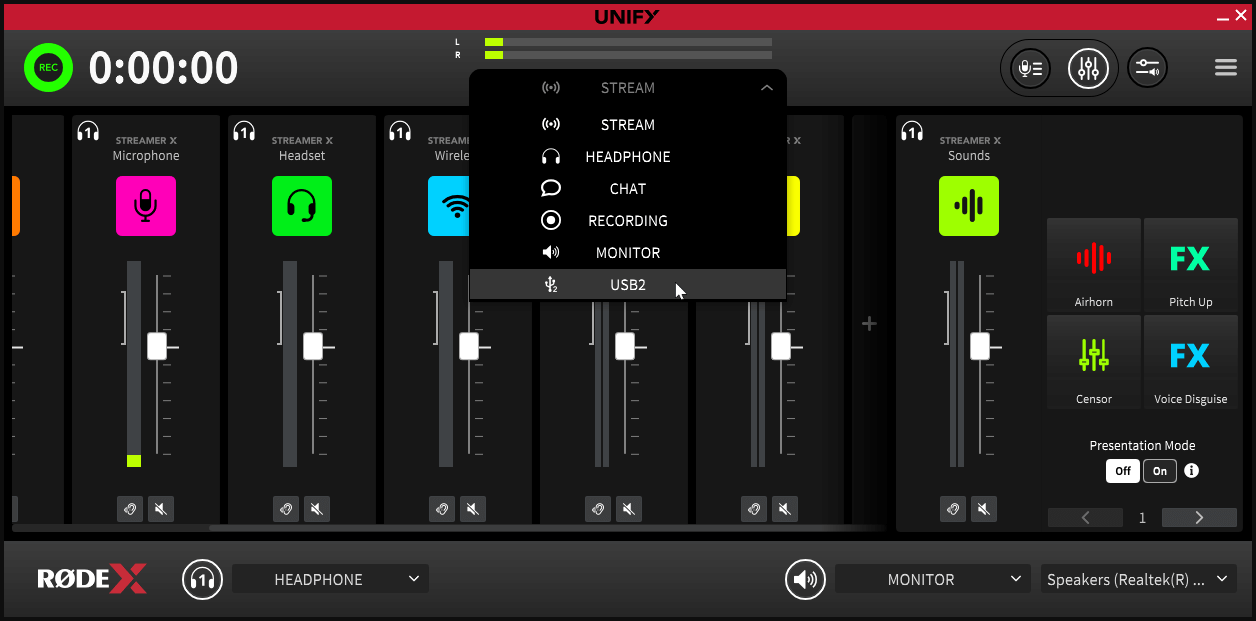This screenshot has height=621, width=1256.
Task: Go to next sound pad page with right arrow
Action: pyautogui.click(x=1198, y=517)
